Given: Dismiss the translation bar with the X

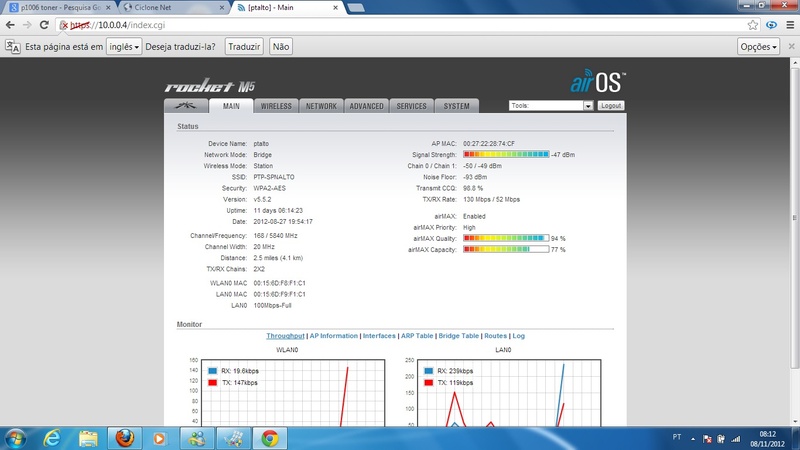Looking at the screenshot, I should [791, 46].
